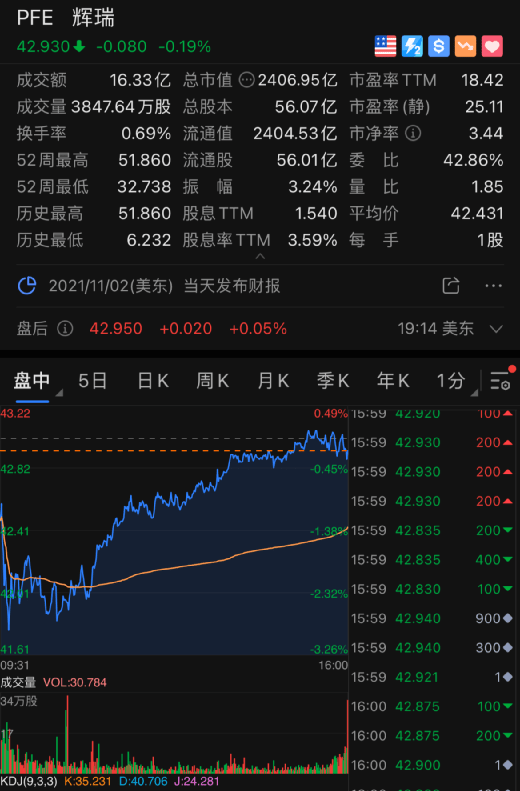This screenshot has width=520, height=791.
Task: Switch to the 5日 chart tab
Action: click(x=93, y=380)
